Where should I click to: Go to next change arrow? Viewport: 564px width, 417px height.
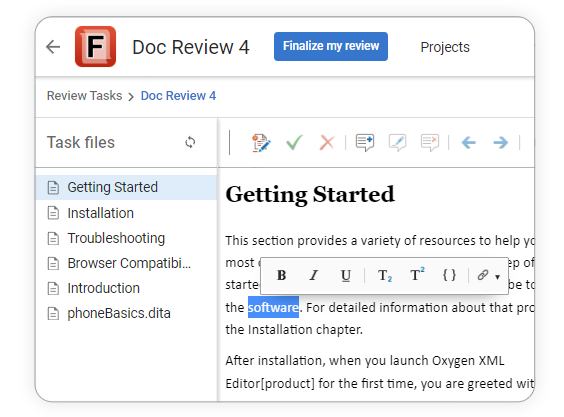tap(501, 142)
